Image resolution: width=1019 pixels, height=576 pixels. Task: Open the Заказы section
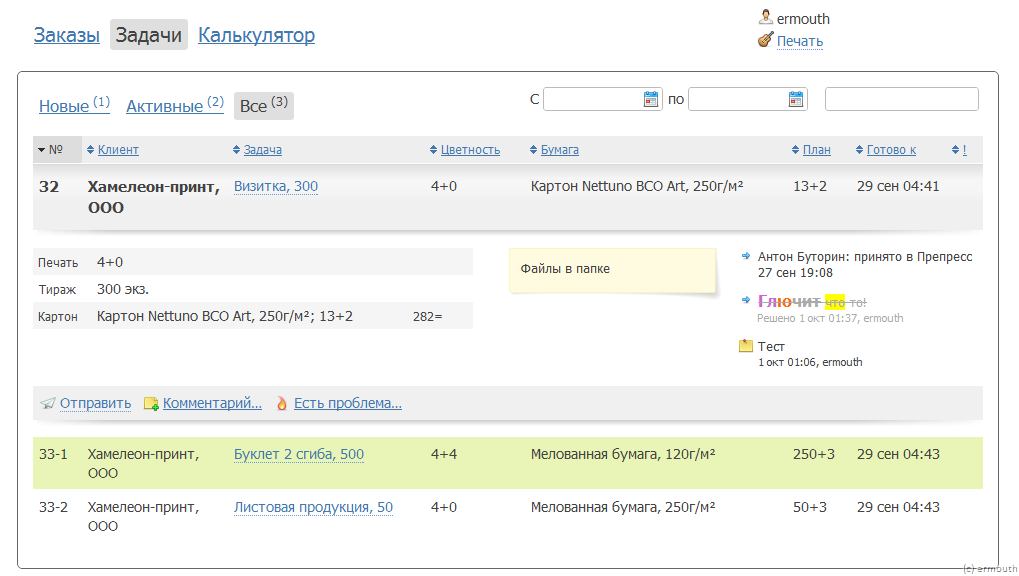[x=67, y=35]
